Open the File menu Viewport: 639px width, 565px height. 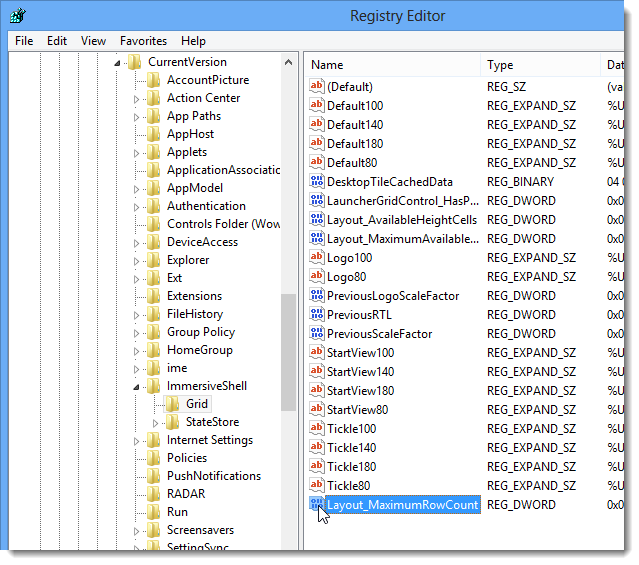click(x=24, y=41)
